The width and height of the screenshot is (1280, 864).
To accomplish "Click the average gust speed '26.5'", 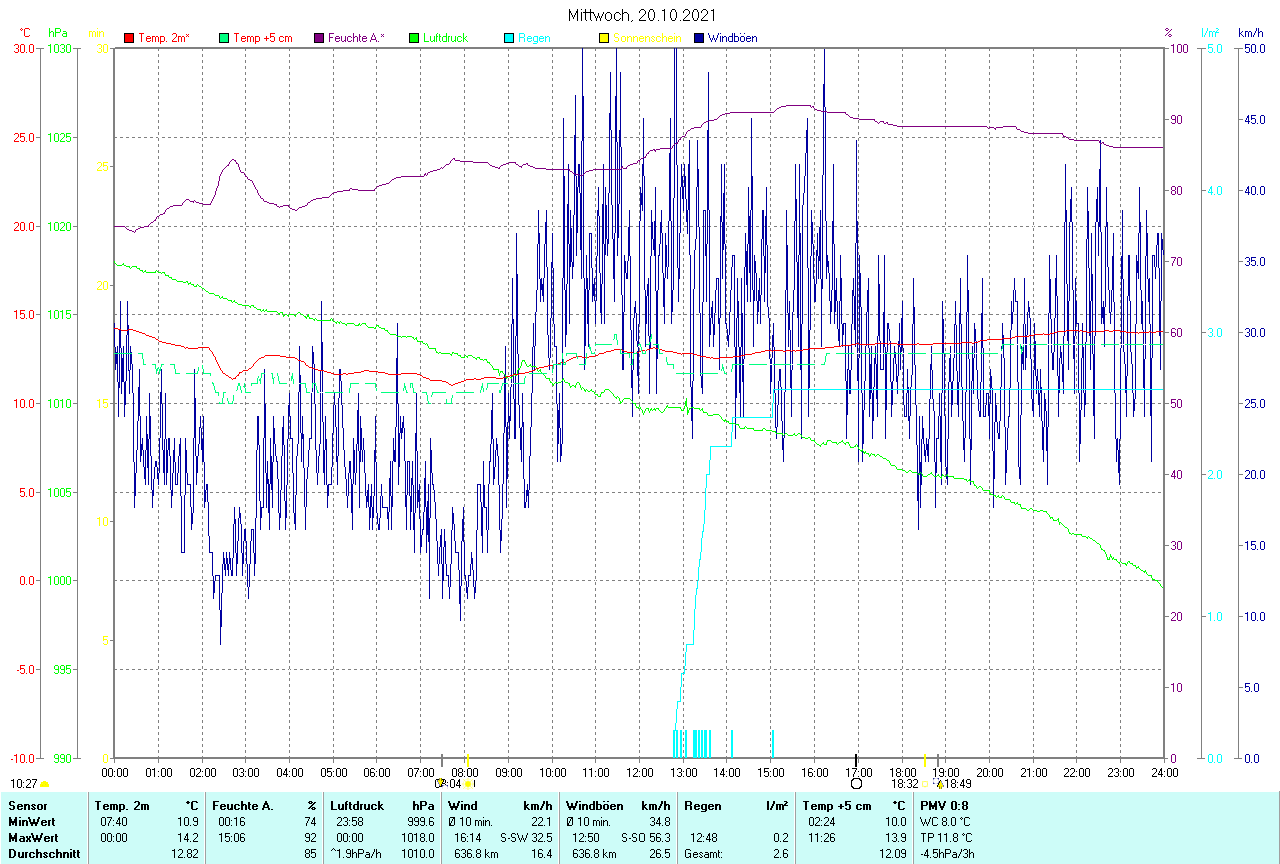I will point(658,854).
